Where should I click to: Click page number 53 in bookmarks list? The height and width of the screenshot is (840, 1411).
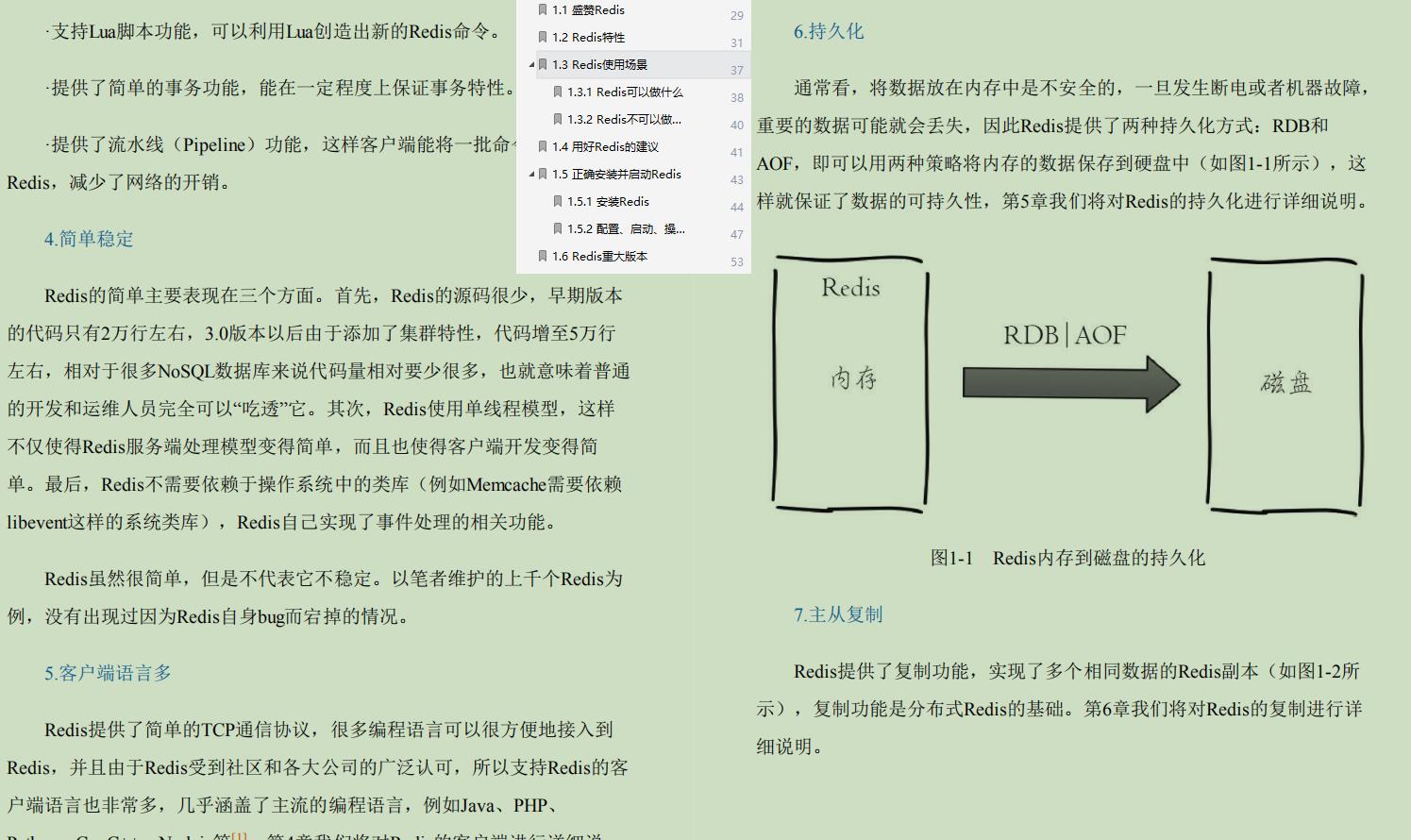point(737,262)
